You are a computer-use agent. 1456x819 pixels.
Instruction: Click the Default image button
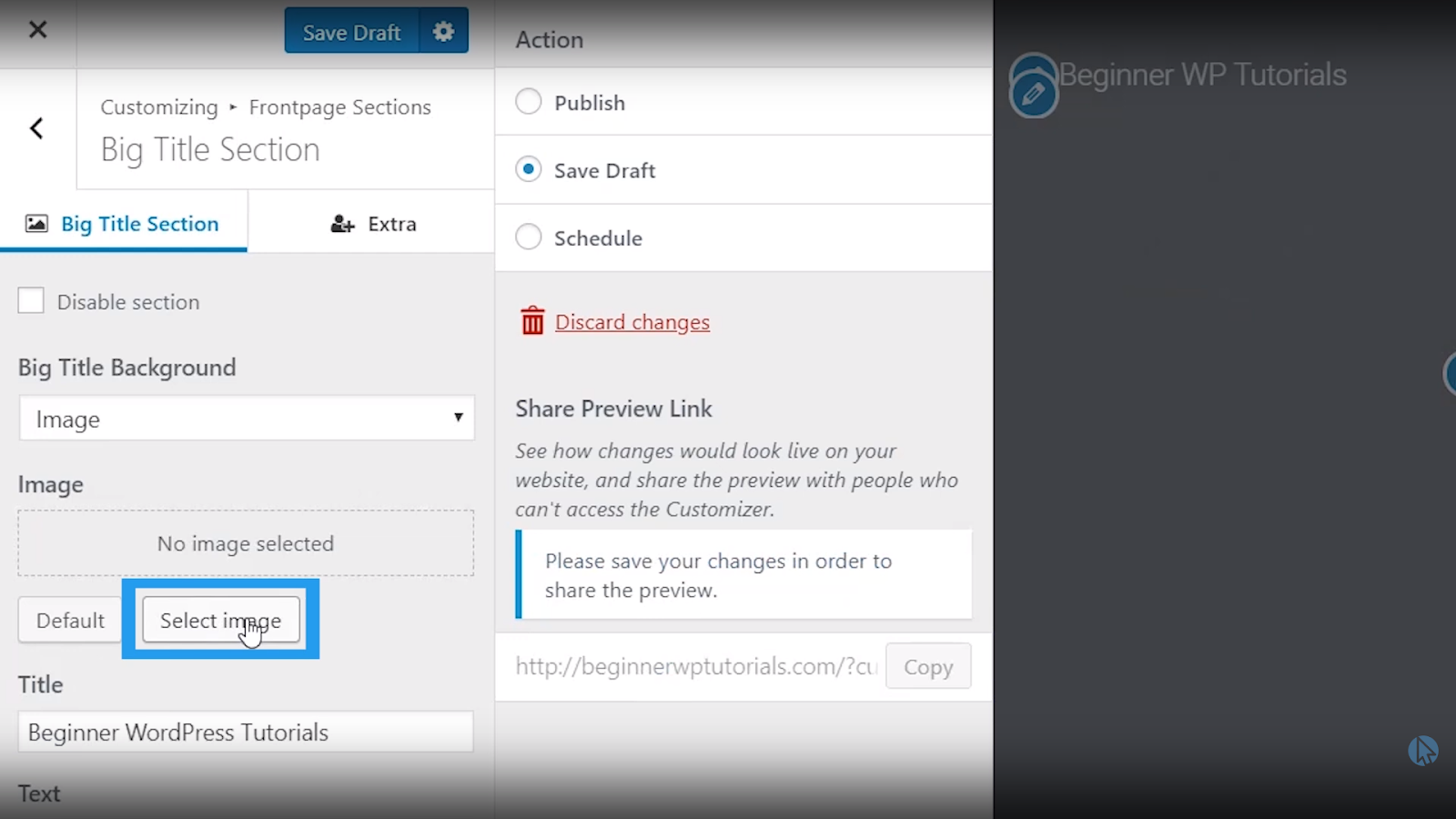pyautogui.click(x=70, y=621)
